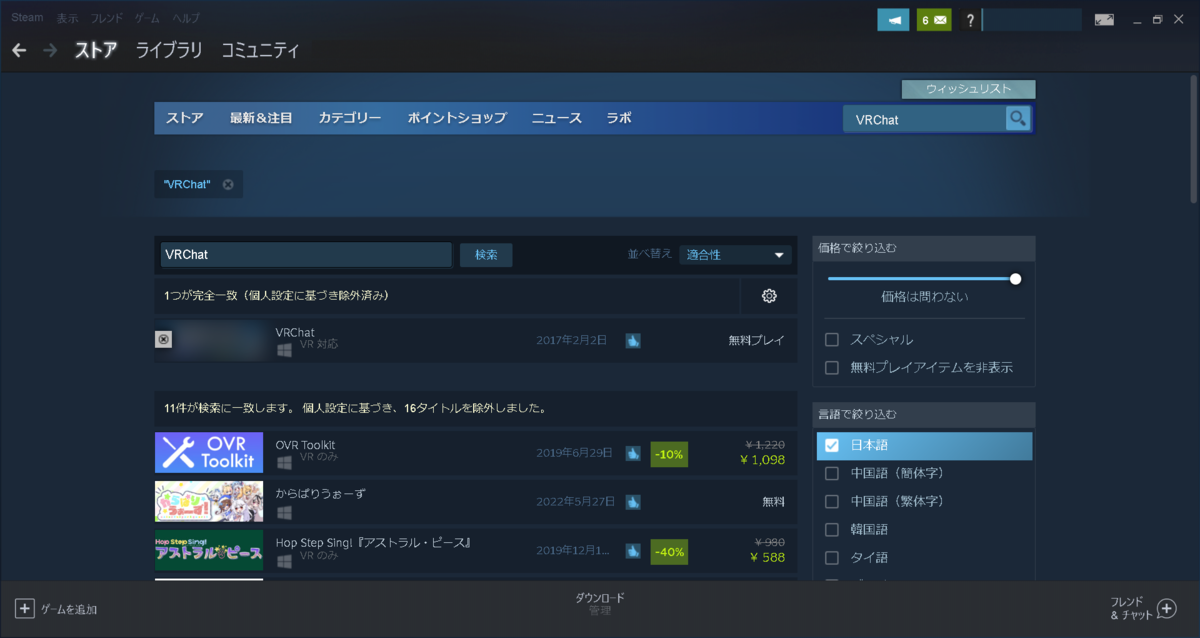Open the カテゴリー nav dropdown
The height and width of the screenshot is (638, 1200).
(350, 118)
